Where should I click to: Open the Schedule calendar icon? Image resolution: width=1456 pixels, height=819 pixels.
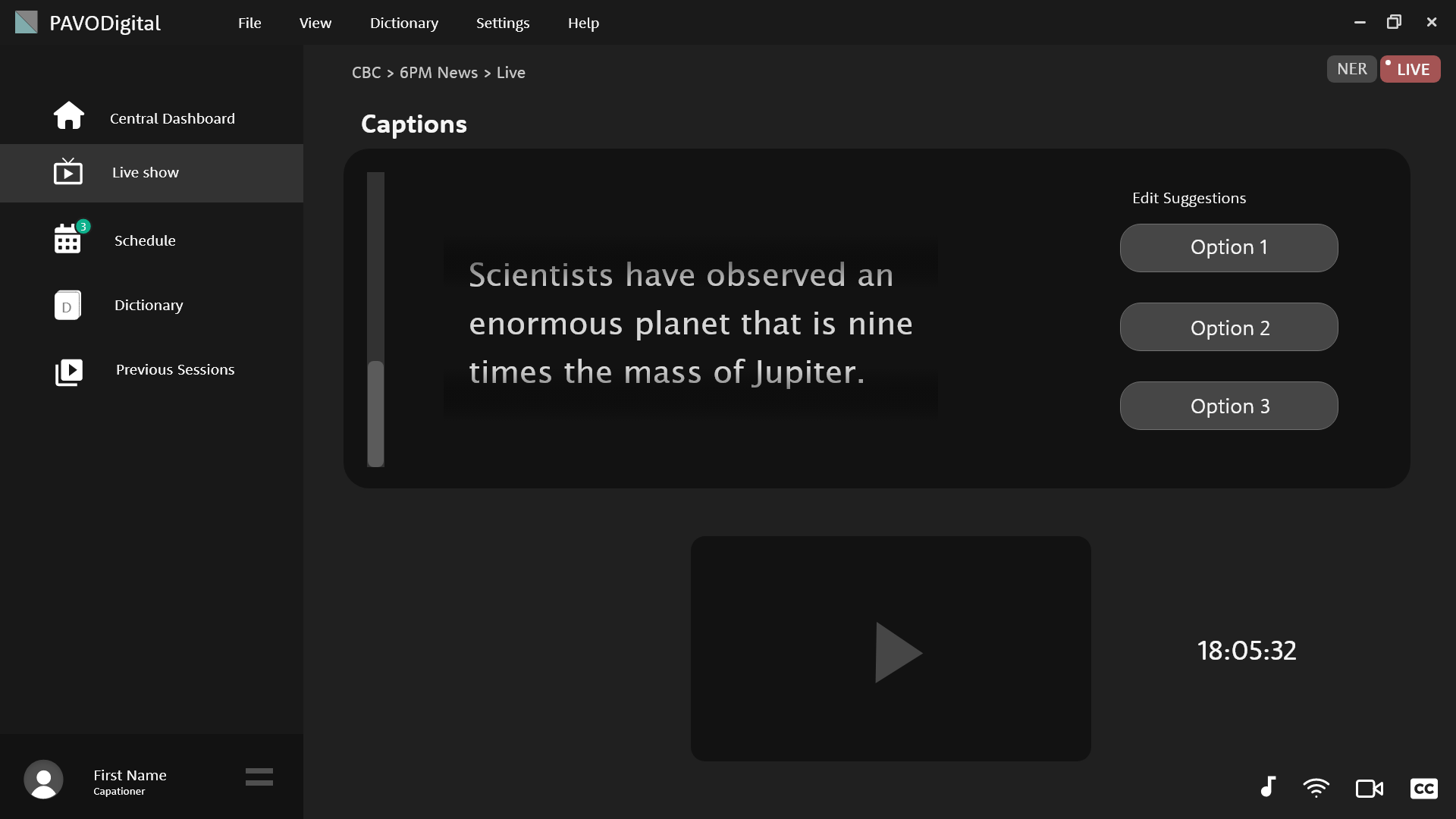(67, 240)
